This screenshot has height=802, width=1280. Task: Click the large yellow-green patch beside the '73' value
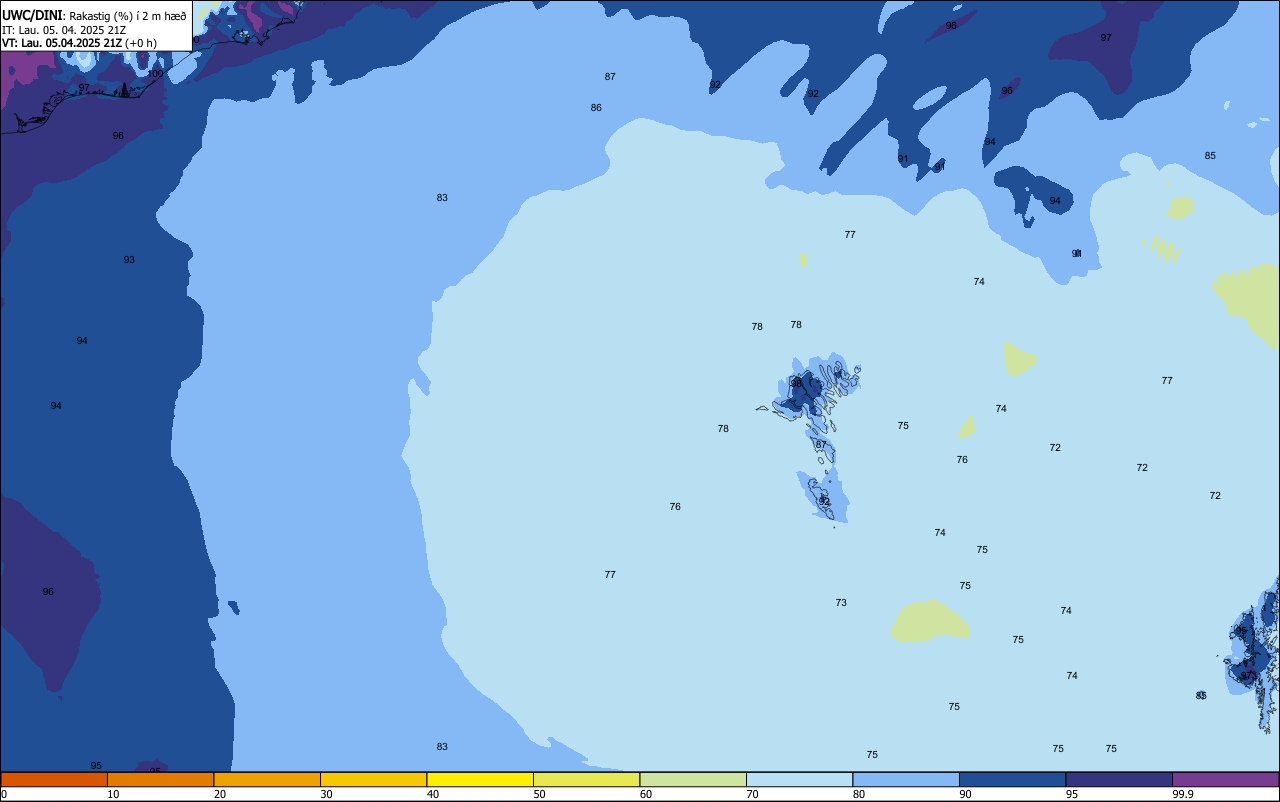(929, 621)
